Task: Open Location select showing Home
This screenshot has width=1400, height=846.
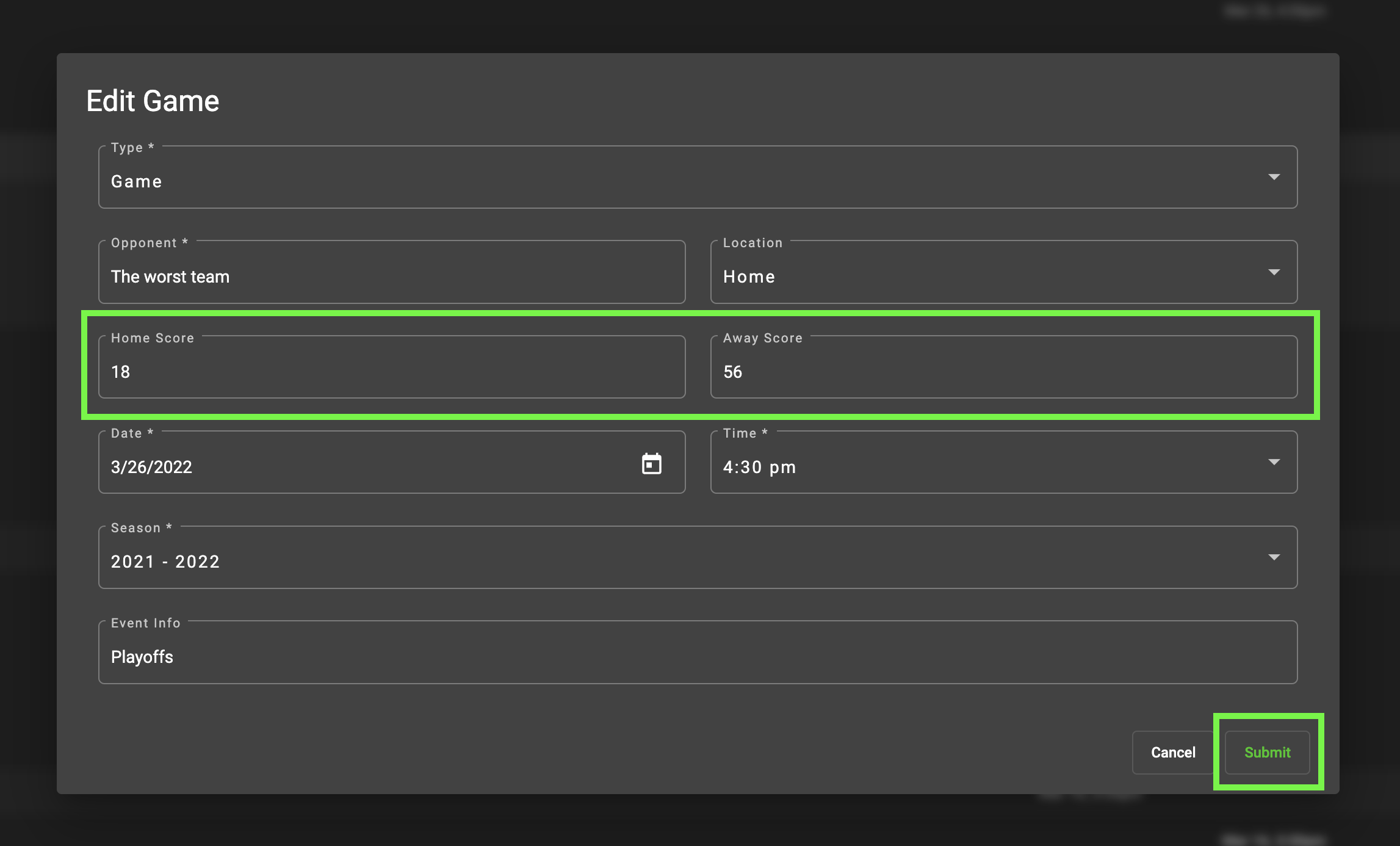Action: [976, 277]
